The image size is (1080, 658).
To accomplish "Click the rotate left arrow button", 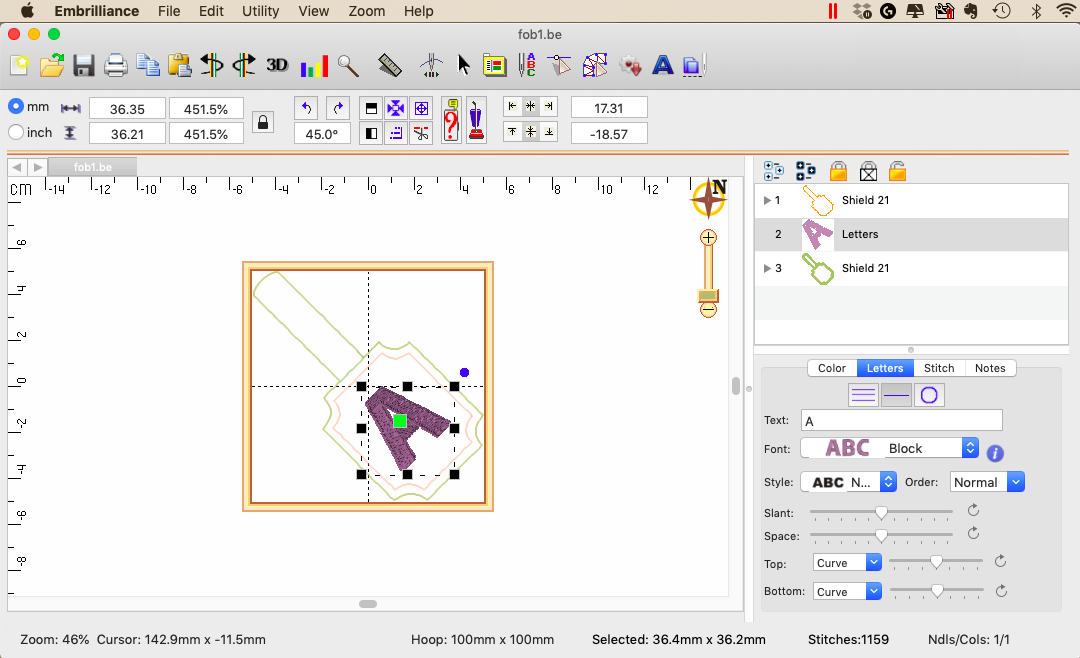I will click(307, 107).
